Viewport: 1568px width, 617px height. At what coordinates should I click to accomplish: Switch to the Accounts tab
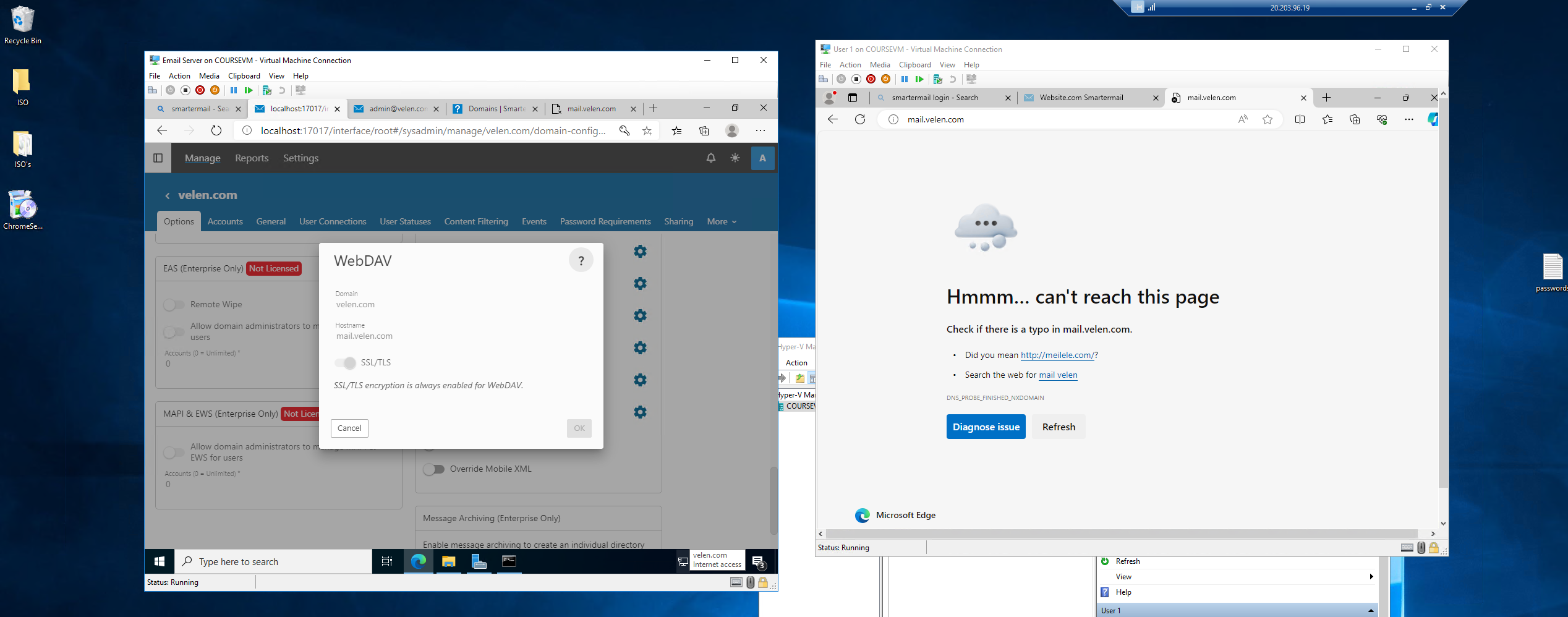[225, 222]
